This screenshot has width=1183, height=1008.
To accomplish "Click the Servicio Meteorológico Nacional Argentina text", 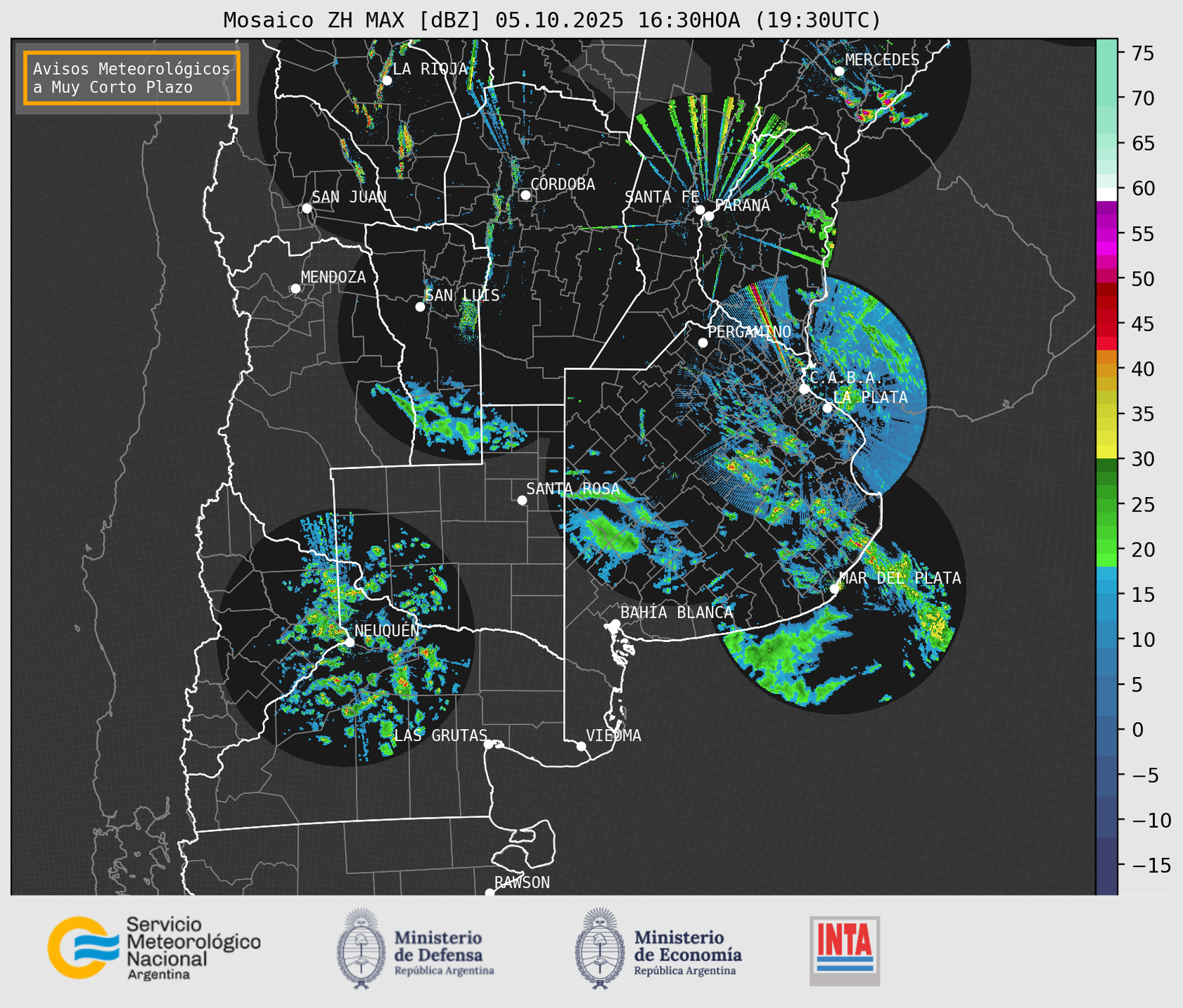I will 194,948.
